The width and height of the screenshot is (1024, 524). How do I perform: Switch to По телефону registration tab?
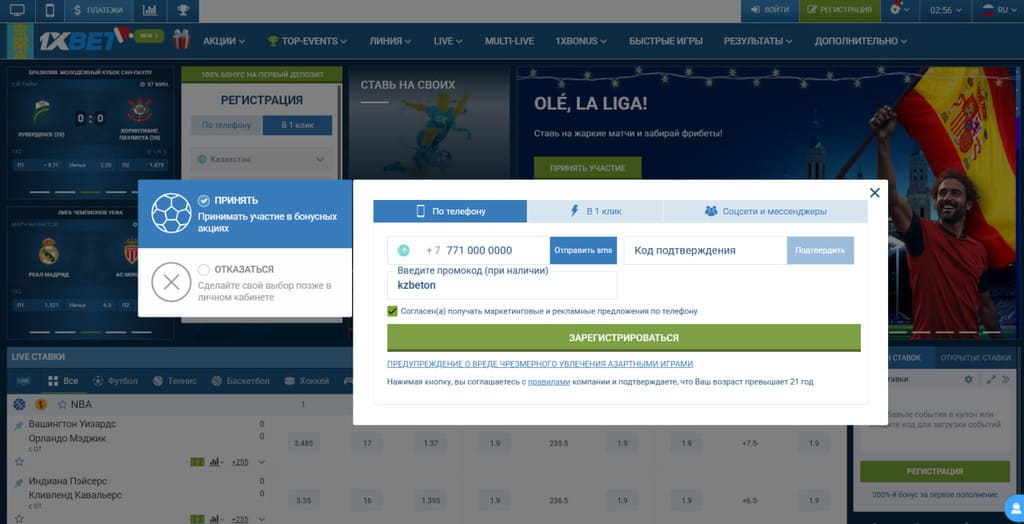point(450,211)
